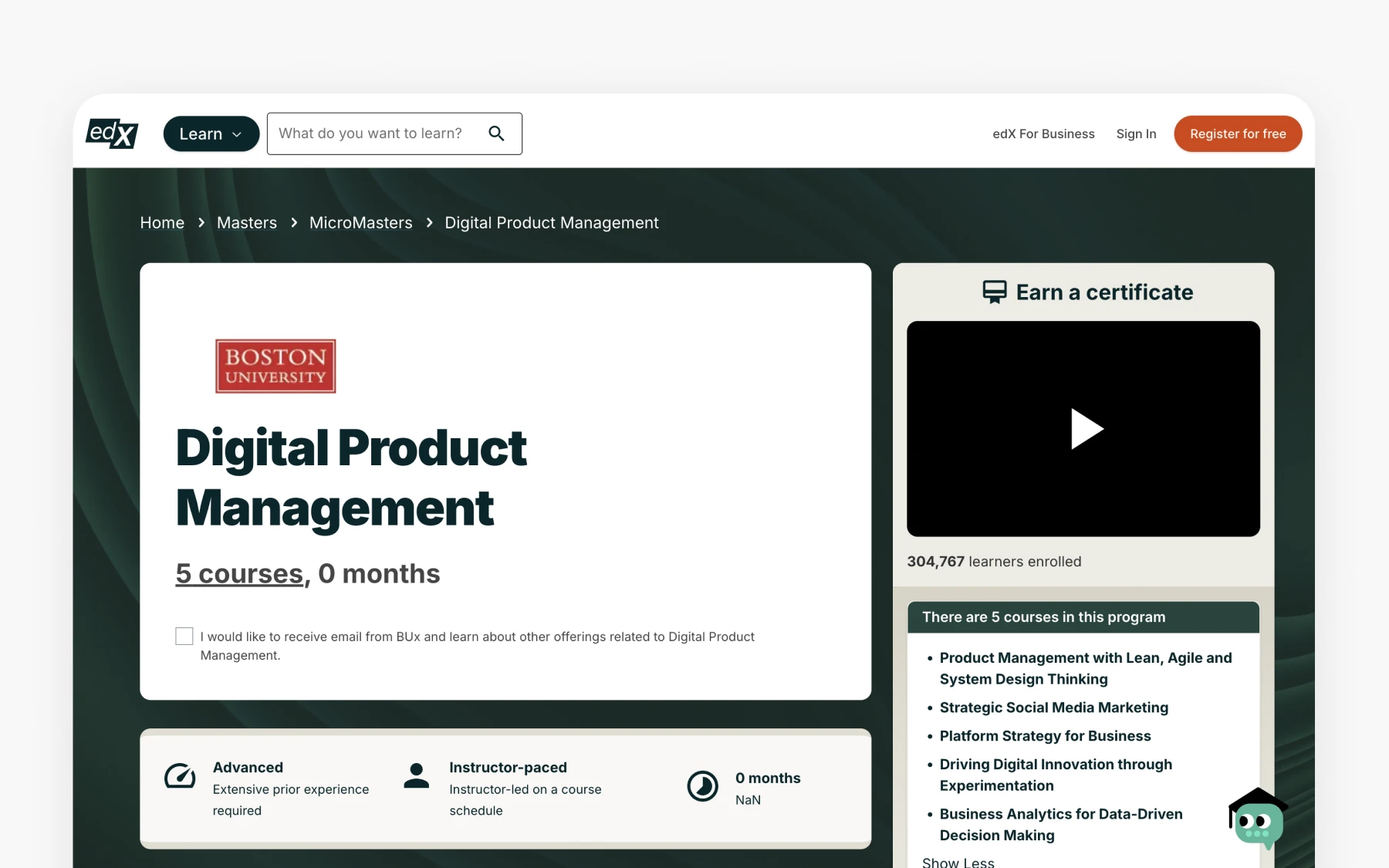The image size is (1389, 868).
Task: Open Business Analytics for Data-Driven Decision Making
Action: [1061, 824]
